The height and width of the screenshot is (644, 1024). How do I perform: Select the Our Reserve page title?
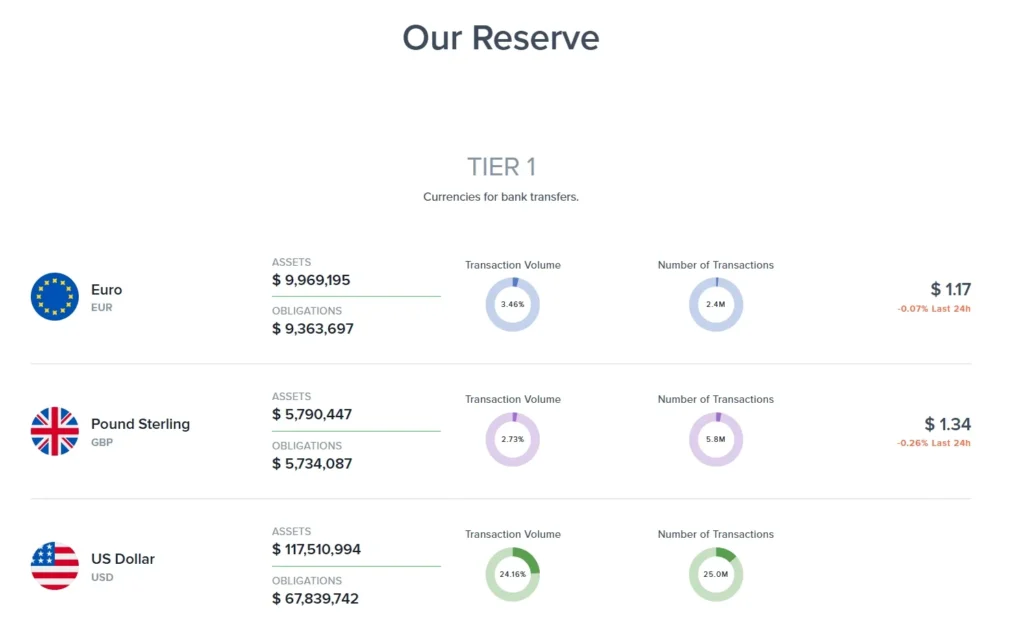[x=500, y=38]
